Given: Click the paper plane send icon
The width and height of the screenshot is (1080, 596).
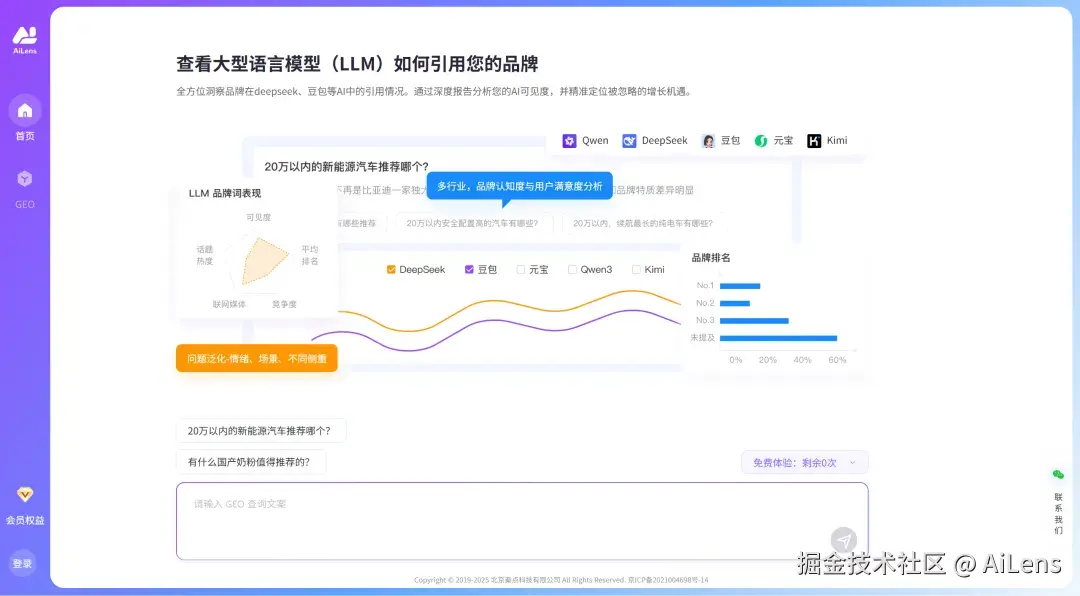Looking at the screenshot, I should coord(843,539).
